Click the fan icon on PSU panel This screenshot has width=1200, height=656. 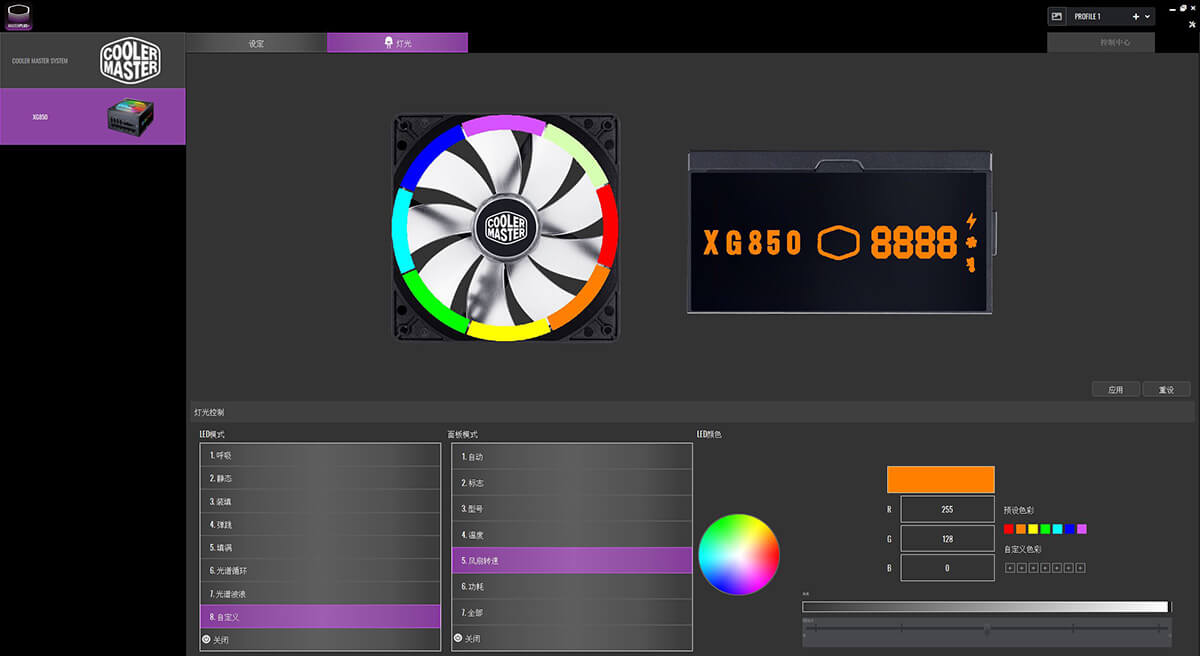pos(970,243)
